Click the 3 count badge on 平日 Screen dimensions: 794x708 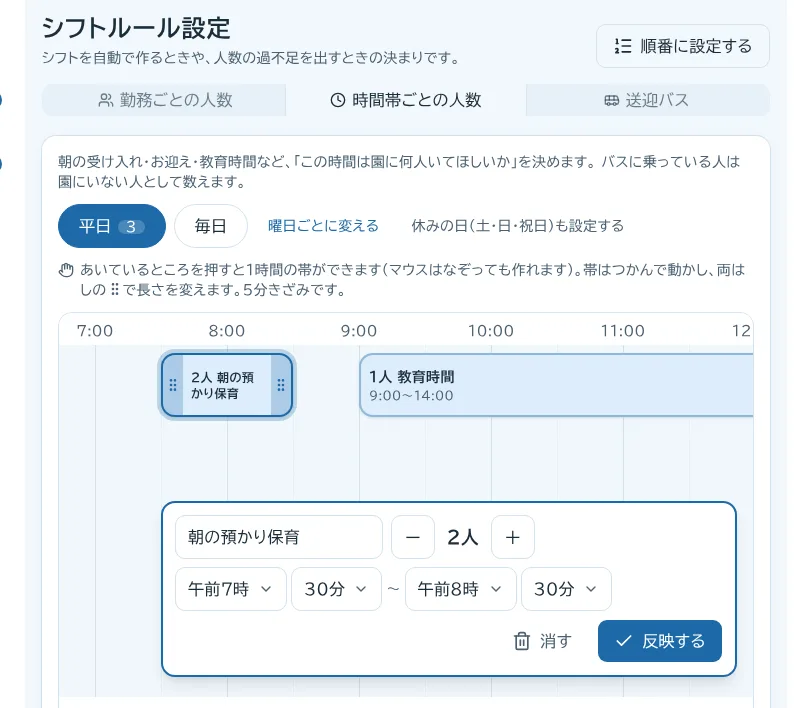131,226
